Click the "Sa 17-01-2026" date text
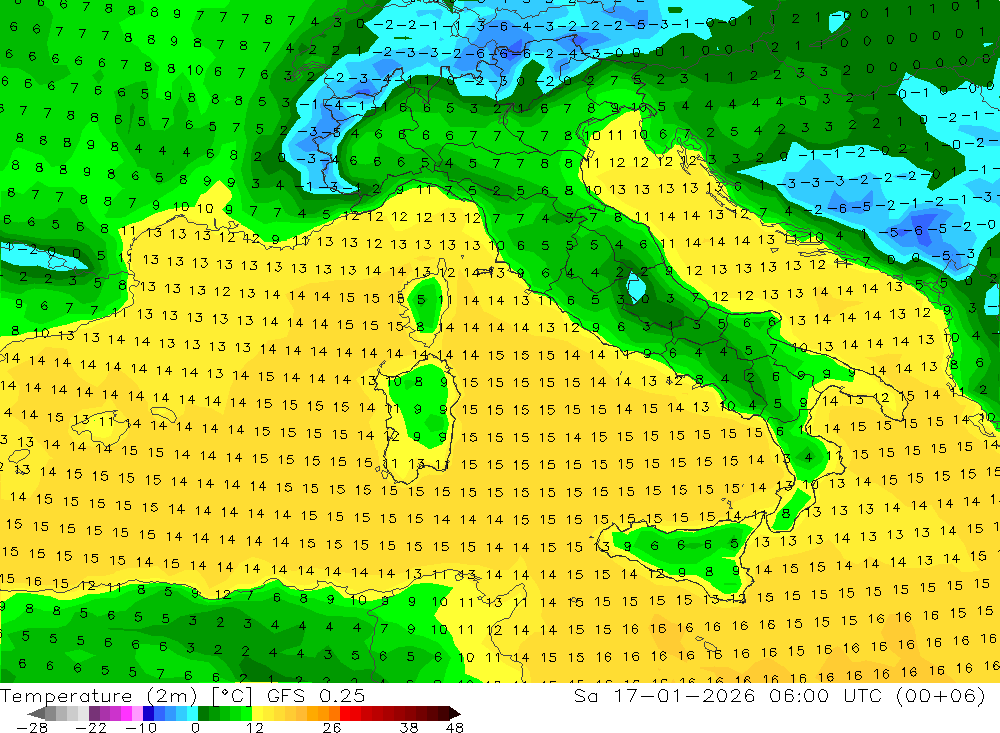 (x=664, y=695)
